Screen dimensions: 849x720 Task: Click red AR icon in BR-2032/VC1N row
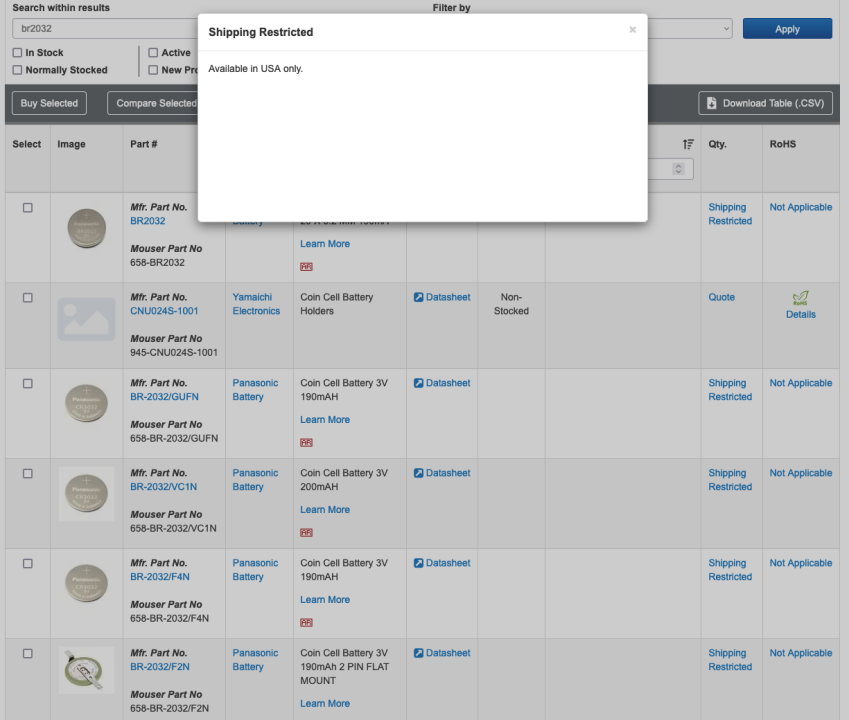click(x=306, y=533)
